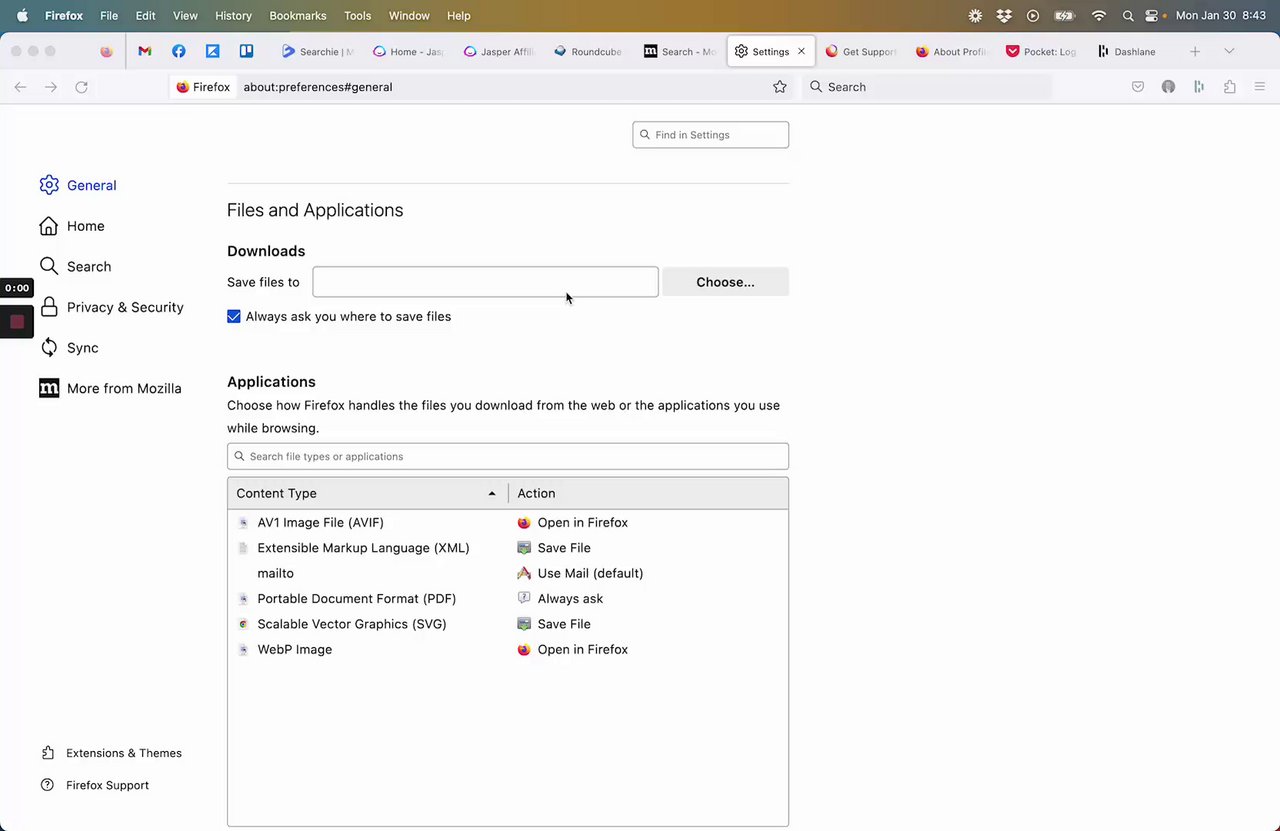Uncheck Always ask you where to save files
Image resolution: width=1280 pixels, height=831 pixels.
tap(234, 317)
